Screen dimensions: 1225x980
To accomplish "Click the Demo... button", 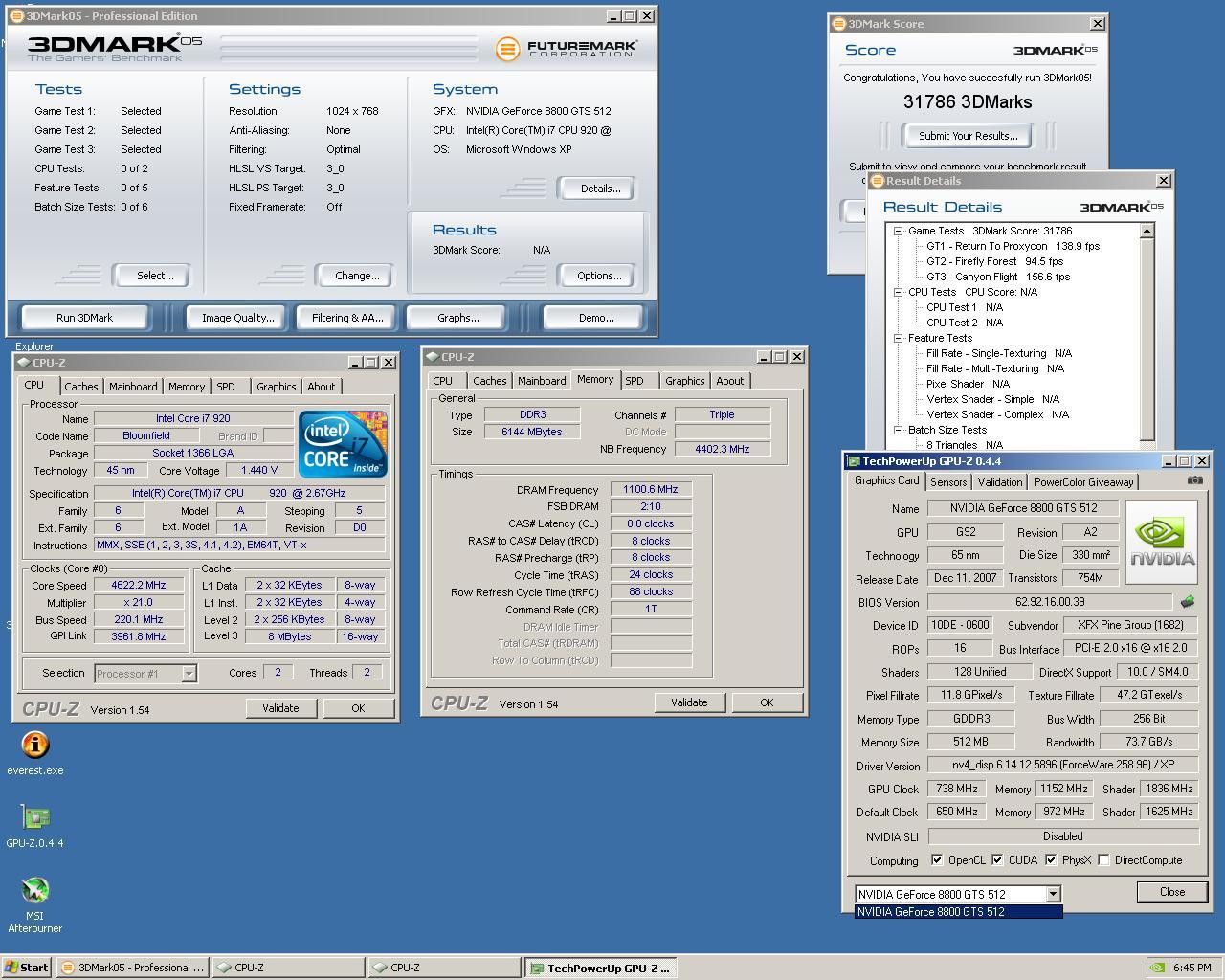I will pos(596,318).
